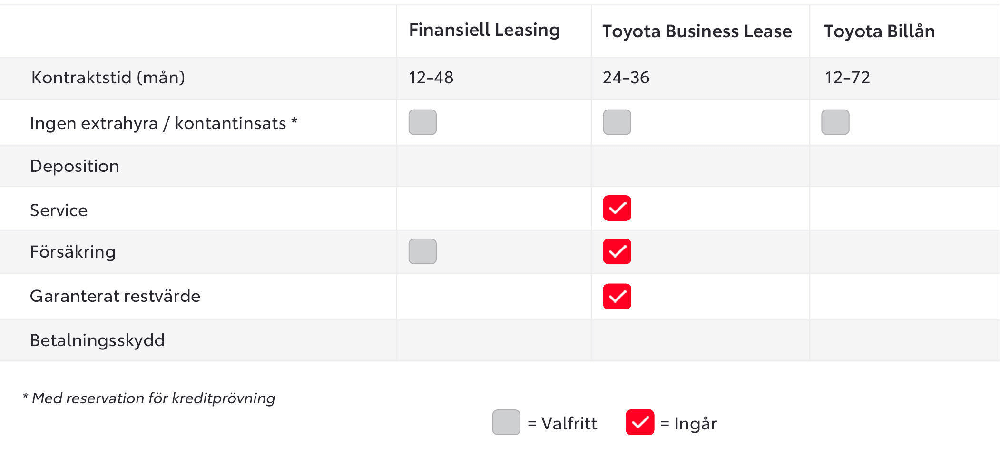Click the red Ingår legend icon
The width and height of the screenshot is (1000, 460).
coord(640,422)
